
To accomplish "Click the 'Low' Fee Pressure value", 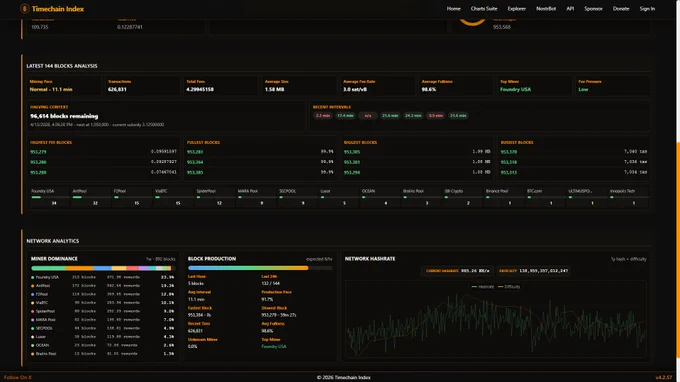I will click(583, 89).
